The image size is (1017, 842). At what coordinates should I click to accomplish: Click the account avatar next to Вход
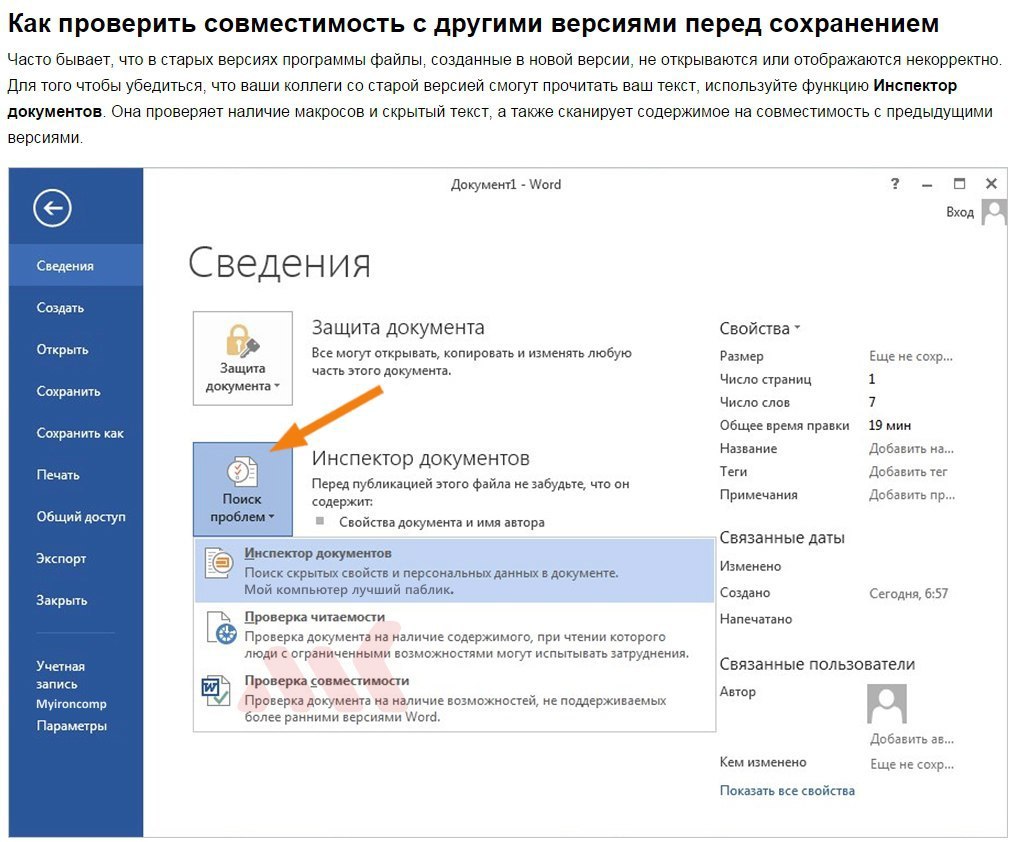click(994, 211)
